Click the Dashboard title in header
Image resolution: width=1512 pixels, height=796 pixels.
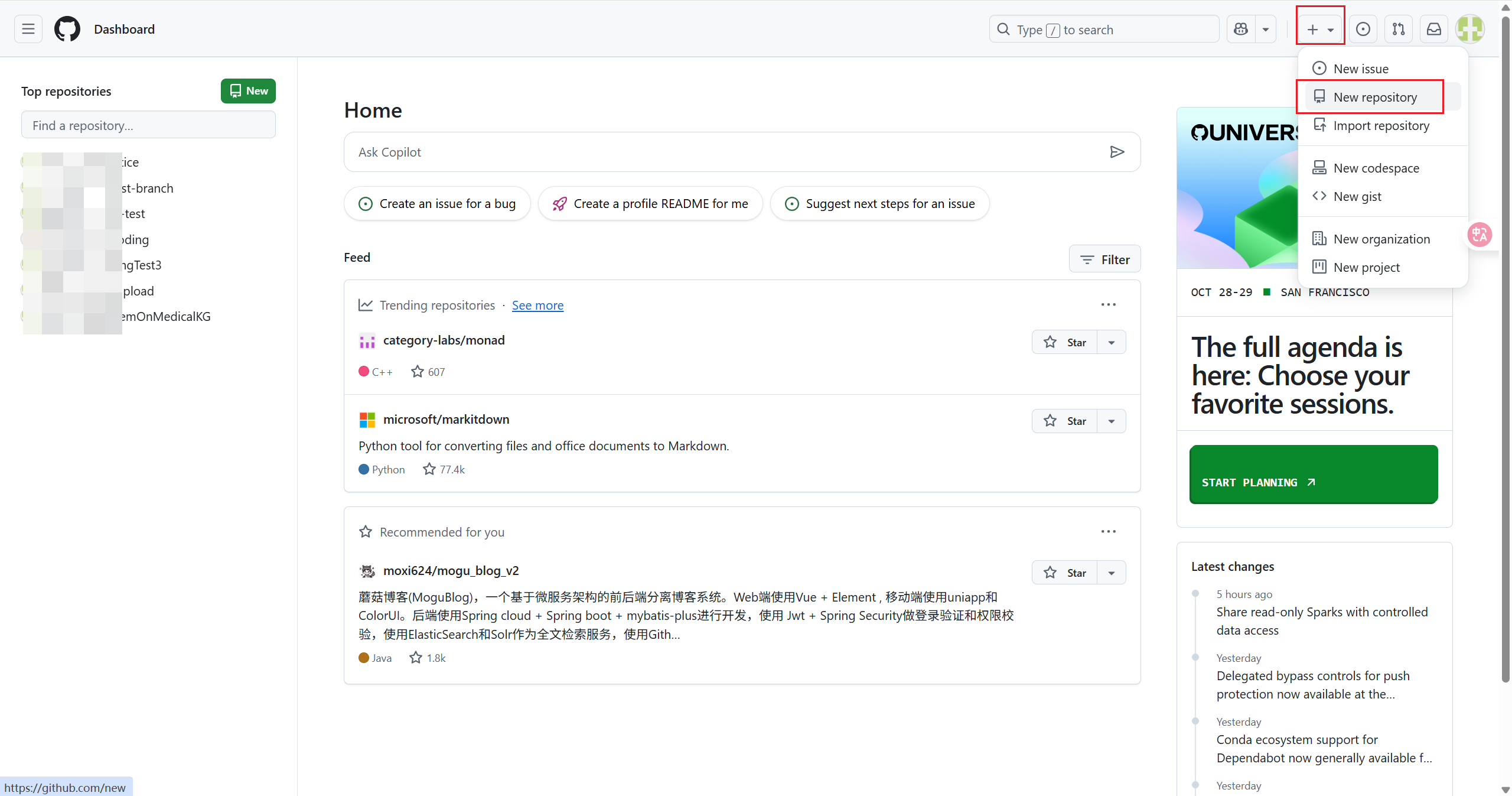[124, 29]
